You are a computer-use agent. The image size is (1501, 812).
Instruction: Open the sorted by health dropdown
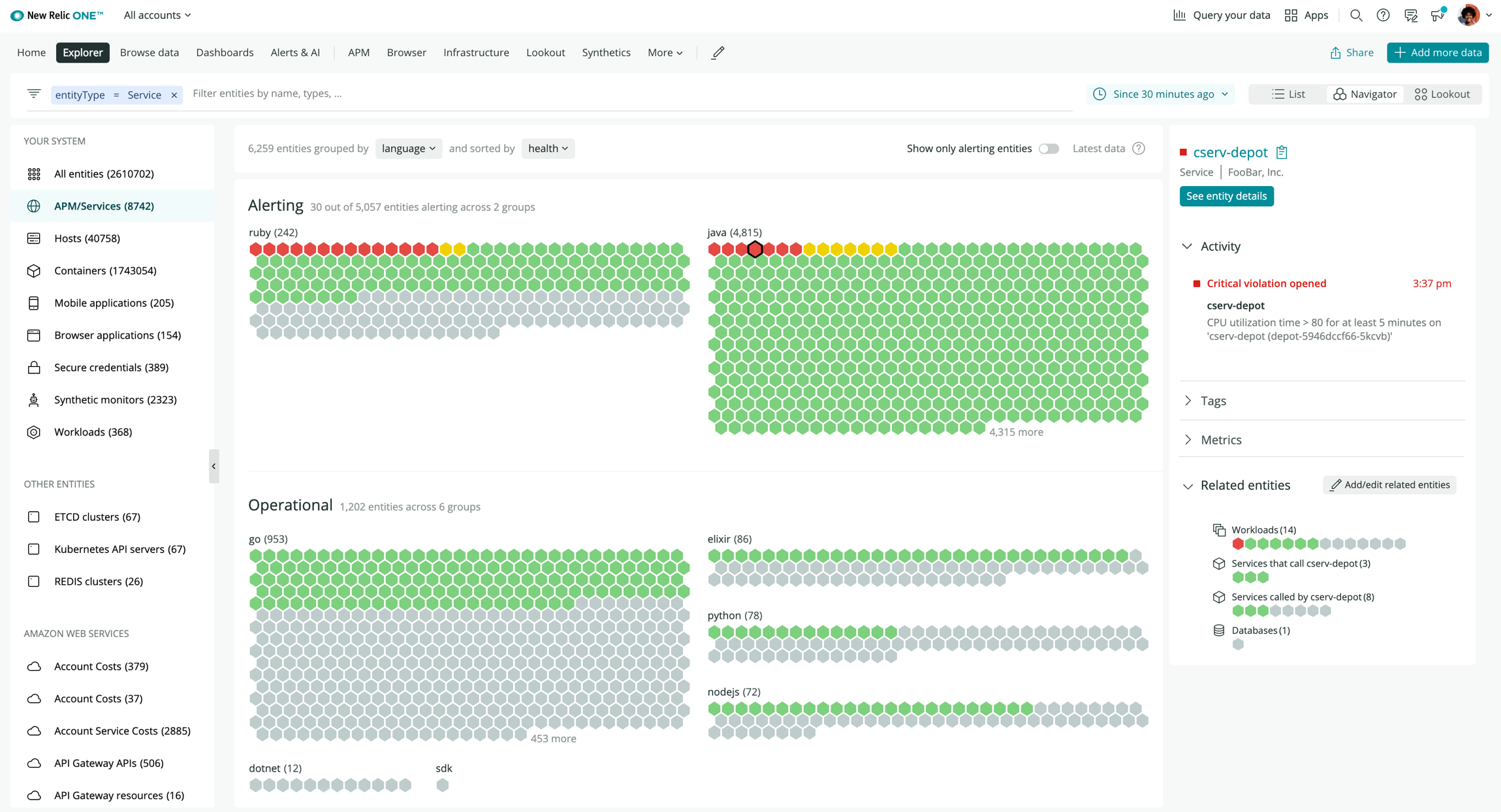[548, 148]
